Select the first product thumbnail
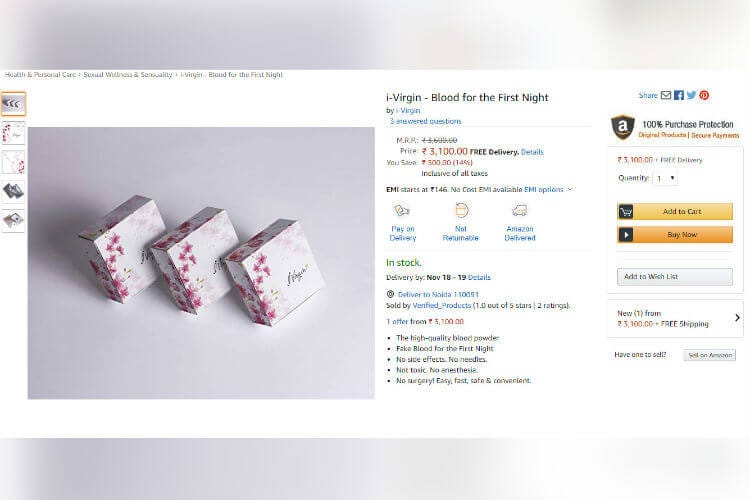 click(13, 104)
